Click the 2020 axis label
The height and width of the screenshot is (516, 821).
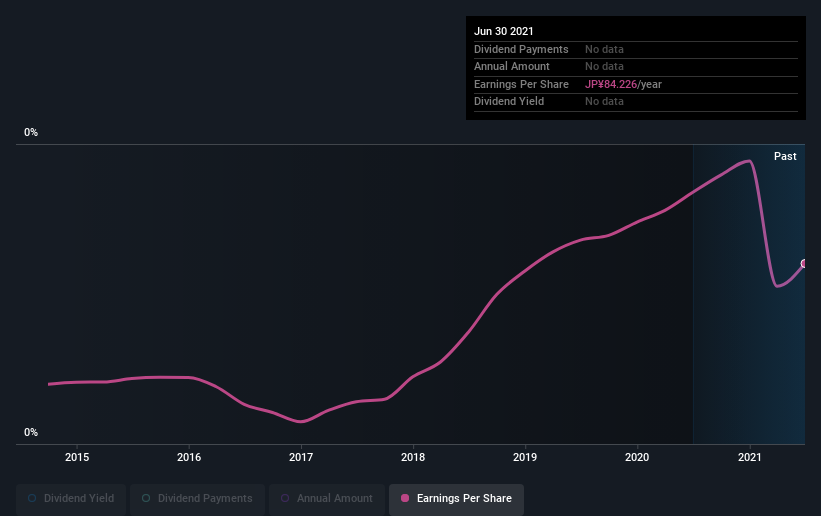point(637,457)
